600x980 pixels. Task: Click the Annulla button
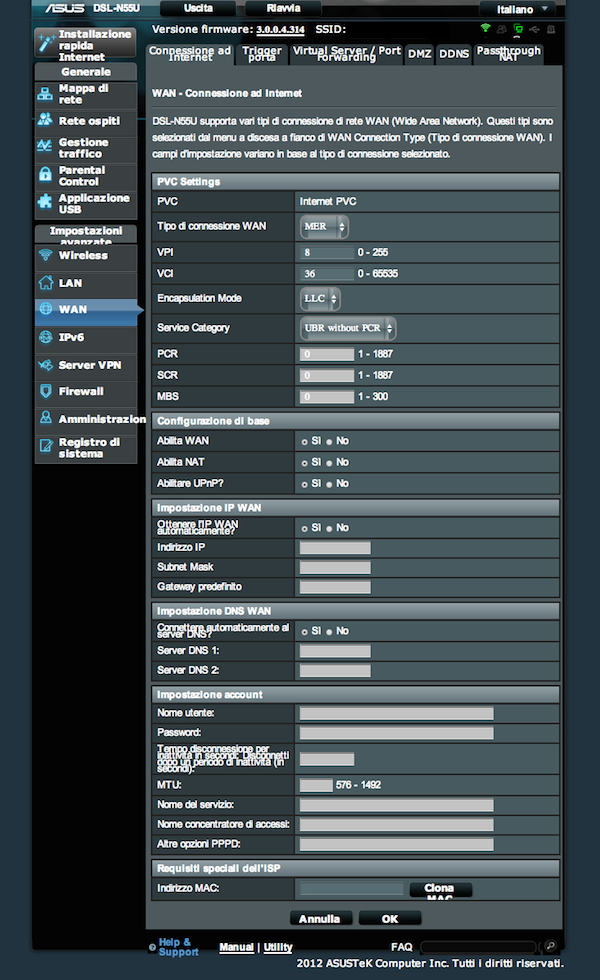(x=321, y=919)
